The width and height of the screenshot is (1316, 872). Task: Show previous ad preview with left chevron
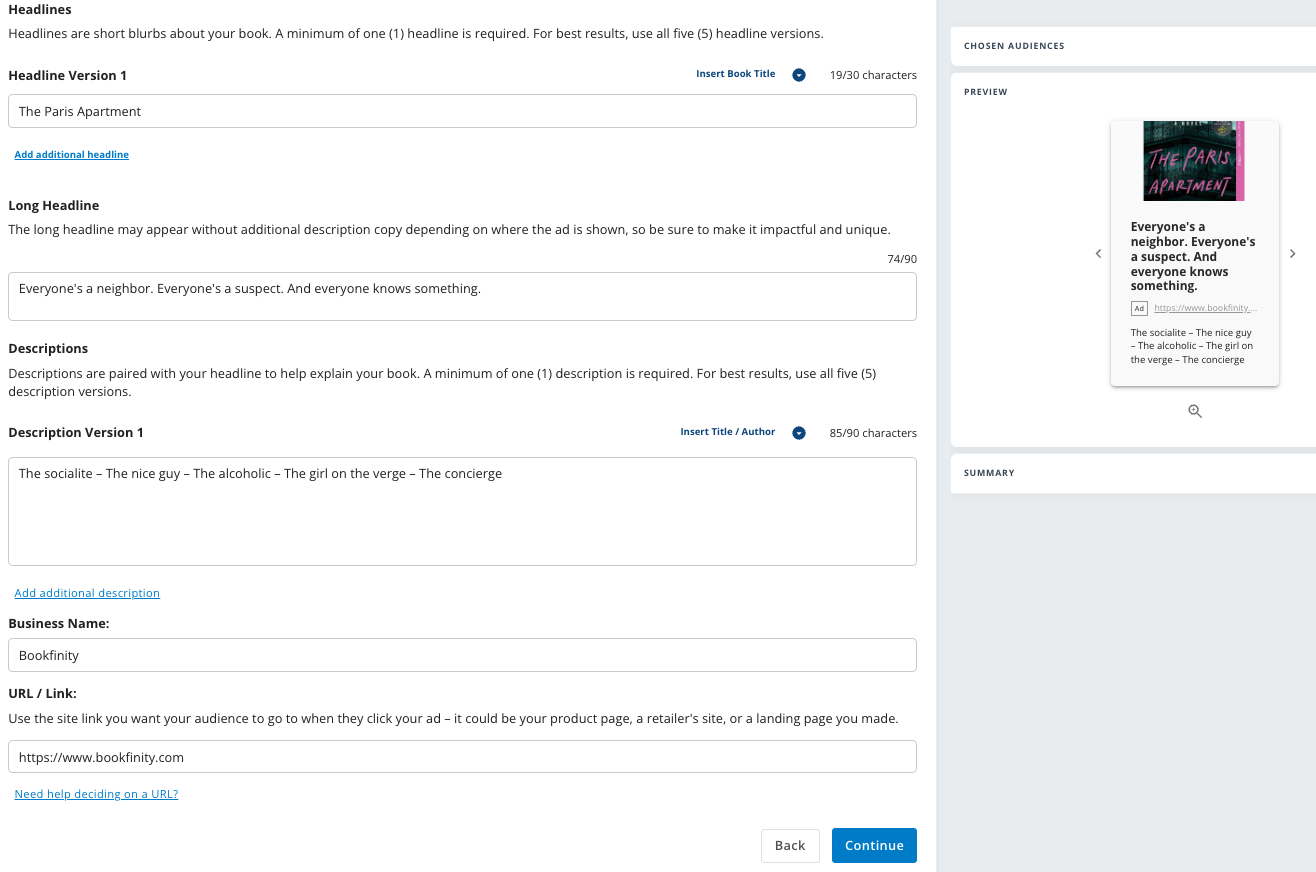point(1098,254)
